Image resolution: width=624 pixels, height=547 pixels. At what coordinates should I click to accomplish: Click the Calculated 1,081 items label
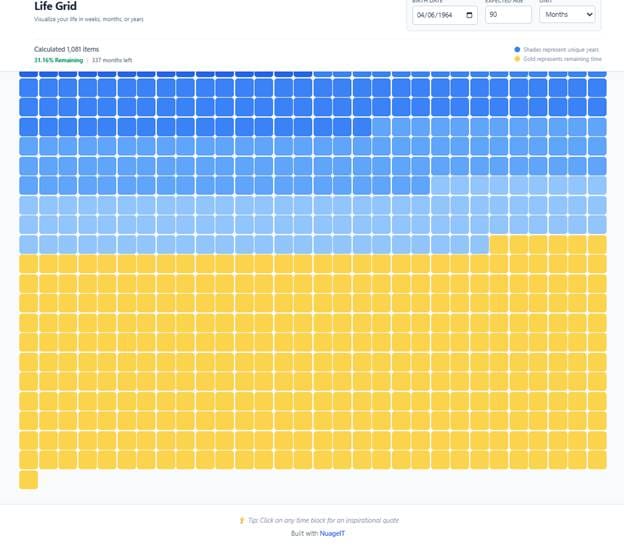coord(67,49)
